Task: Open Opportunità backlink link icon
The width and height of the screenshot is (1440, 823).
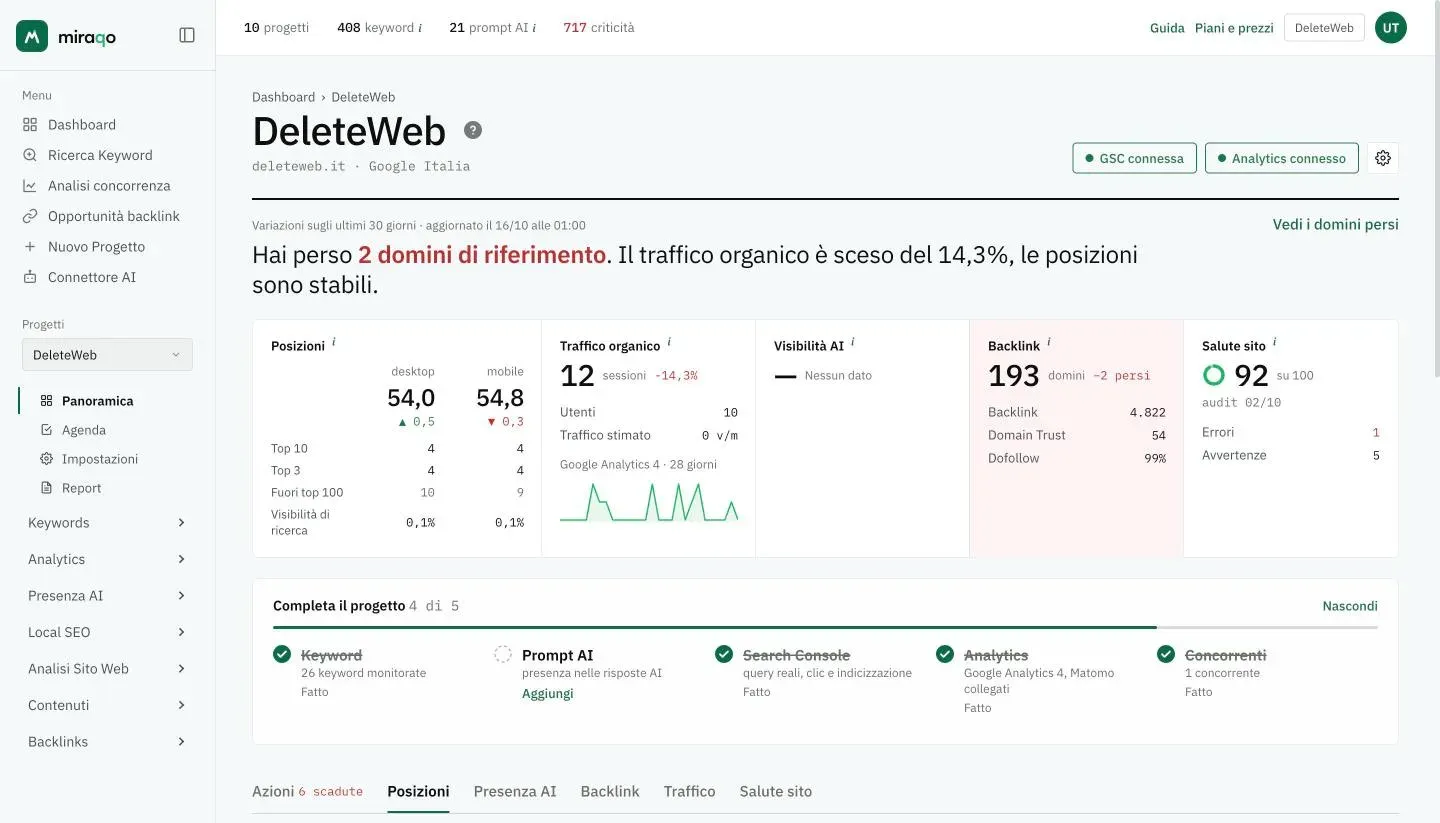Action: tap(30, 216)
